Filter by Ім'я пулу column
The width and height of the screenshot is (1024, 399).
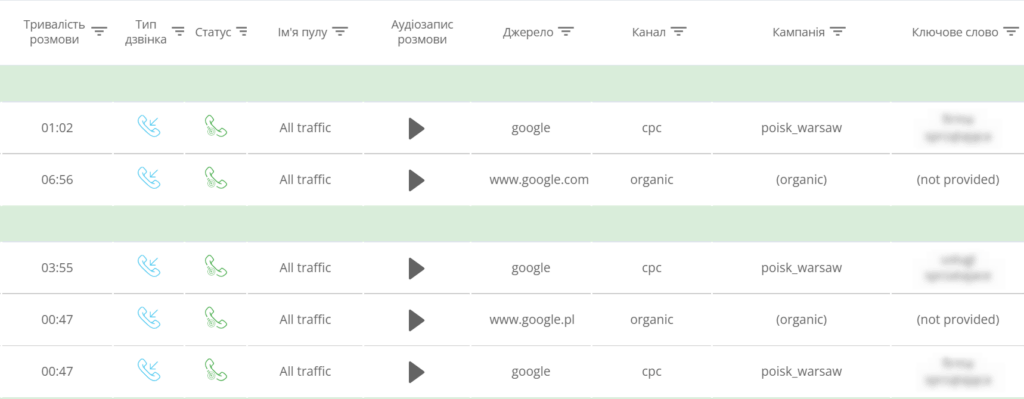click(x=340, y=32)
